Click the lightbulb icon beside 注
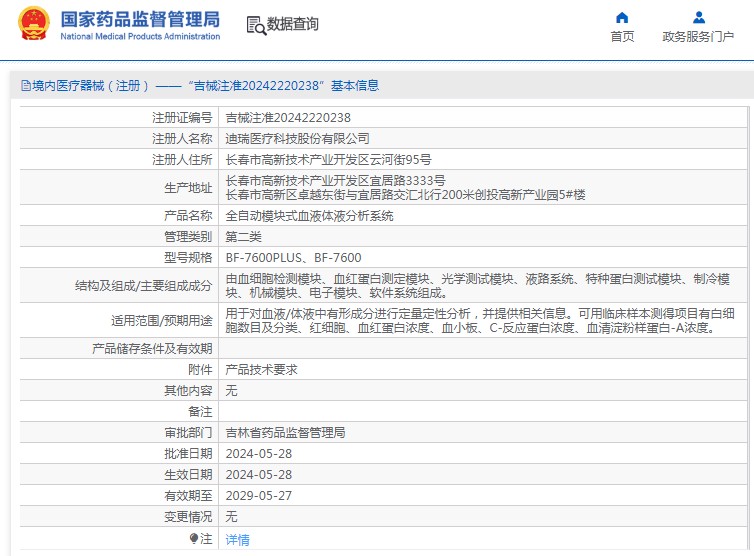The height and width of the screenshot is (556, 754). [194, 538]
